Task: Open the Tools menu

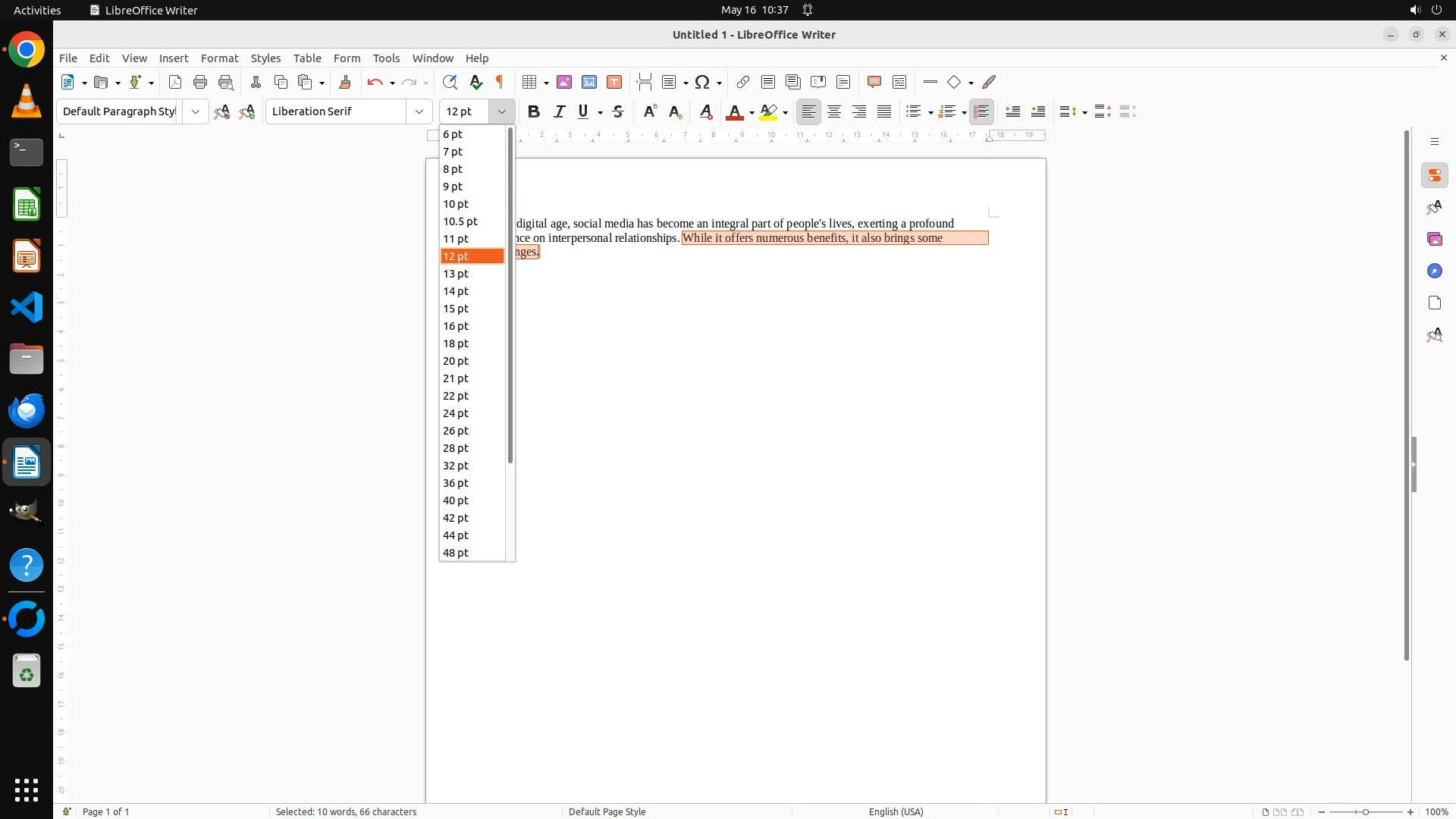Action: click(386, 58)
